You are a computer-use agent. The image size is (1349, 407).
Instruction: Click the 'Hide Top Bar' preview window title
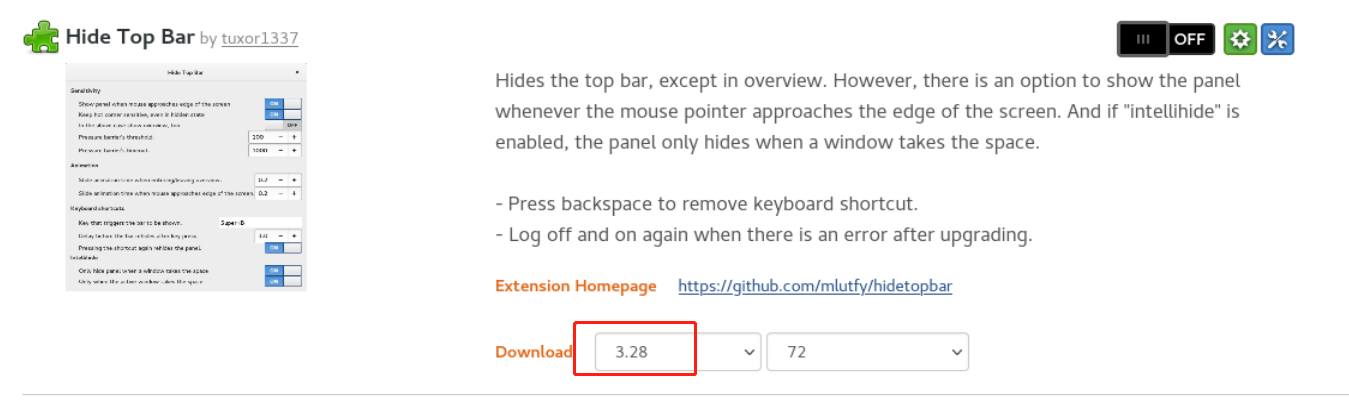pyautogui.click(x=185, y=73)
